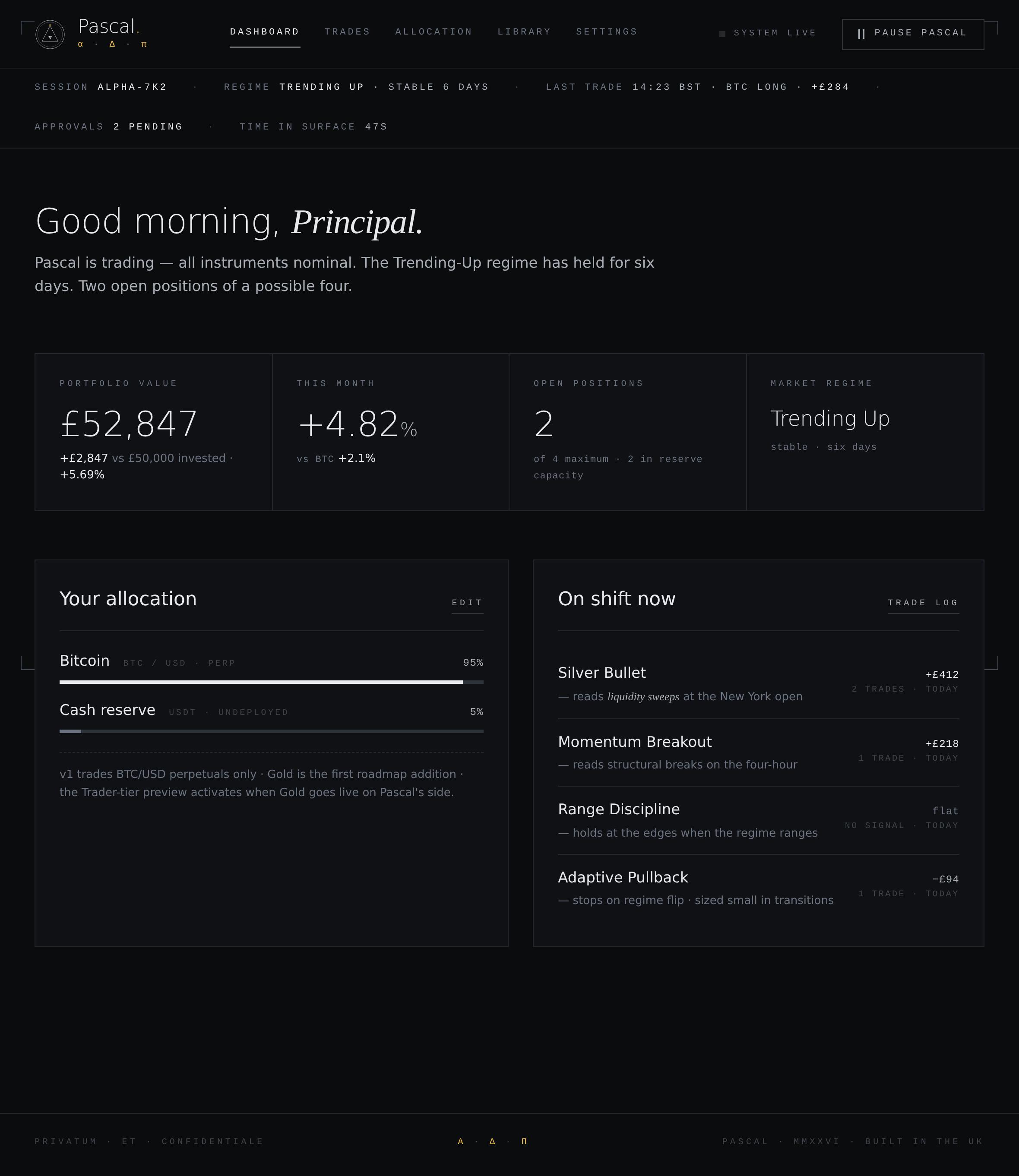Click the alpha delta pi symbols under logo
The width and height of the screenshot is (1019, 1176).
tap(113, 44)
